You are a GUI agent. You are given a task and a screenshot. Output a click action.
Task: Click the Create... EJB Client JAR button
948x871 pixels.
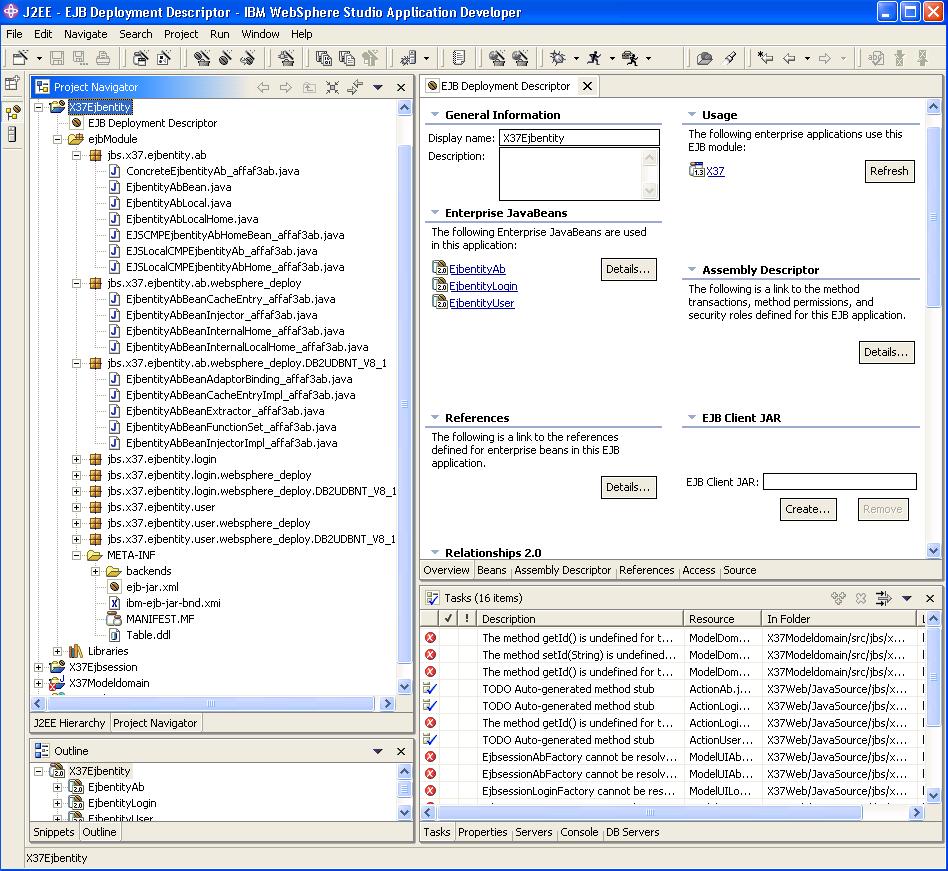[x=808, y=509]
